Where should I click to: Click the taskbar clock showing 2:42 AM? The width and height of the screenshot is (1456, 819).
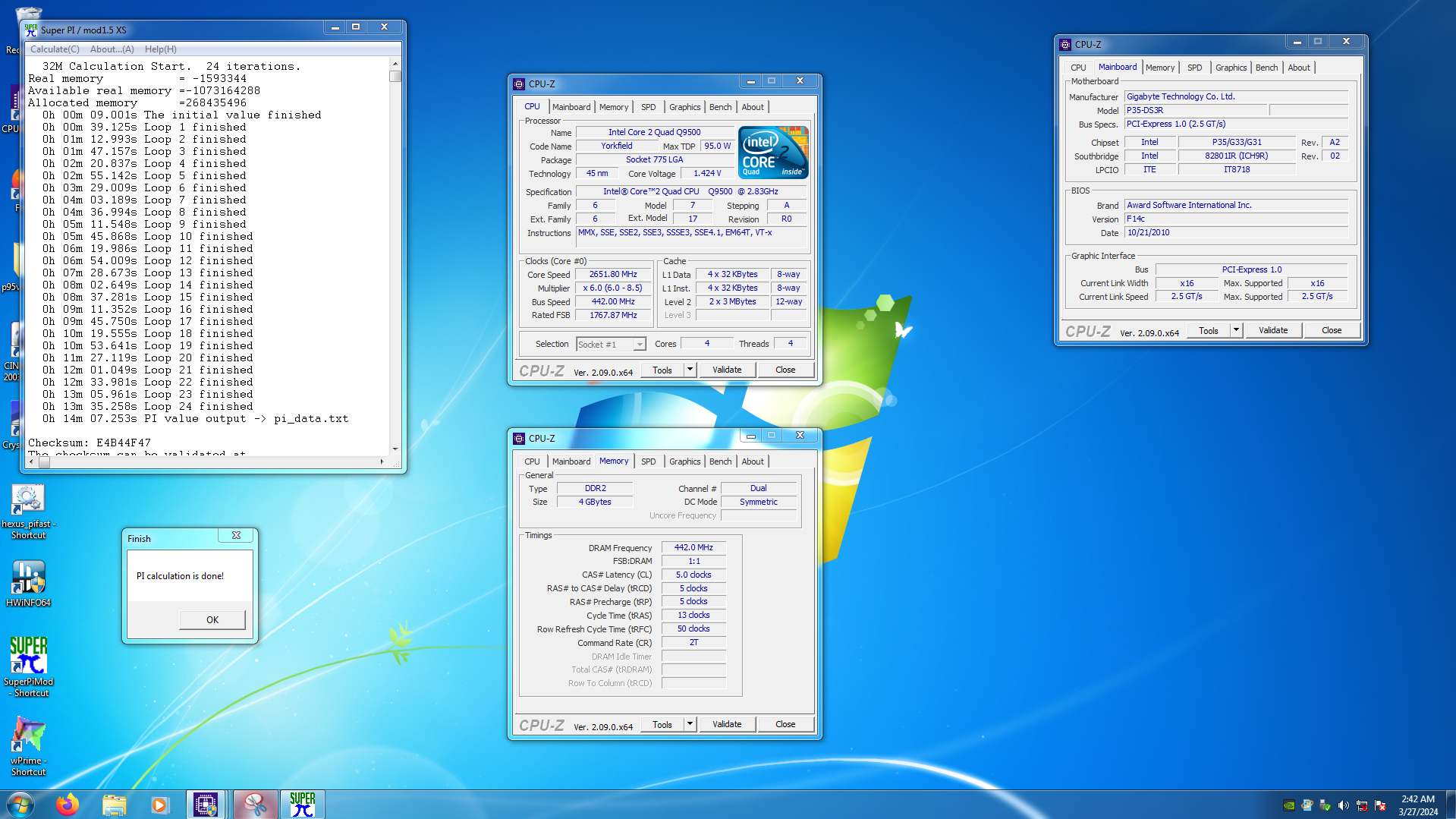coord(1418,805)
